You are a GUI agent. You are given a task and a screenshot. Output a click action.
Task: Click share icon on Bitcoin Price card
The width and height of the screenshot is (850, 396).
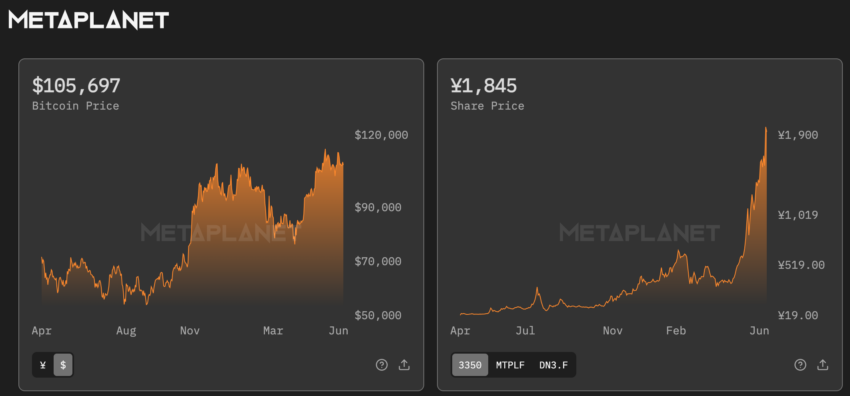(x=404, y=365)
